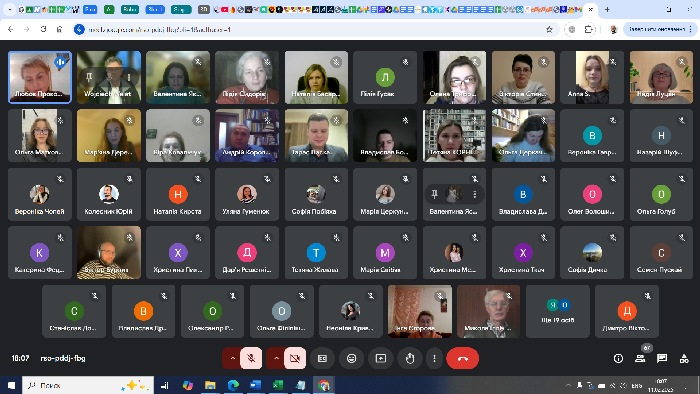Expand video settings chevron beside camera

point(276,358)
